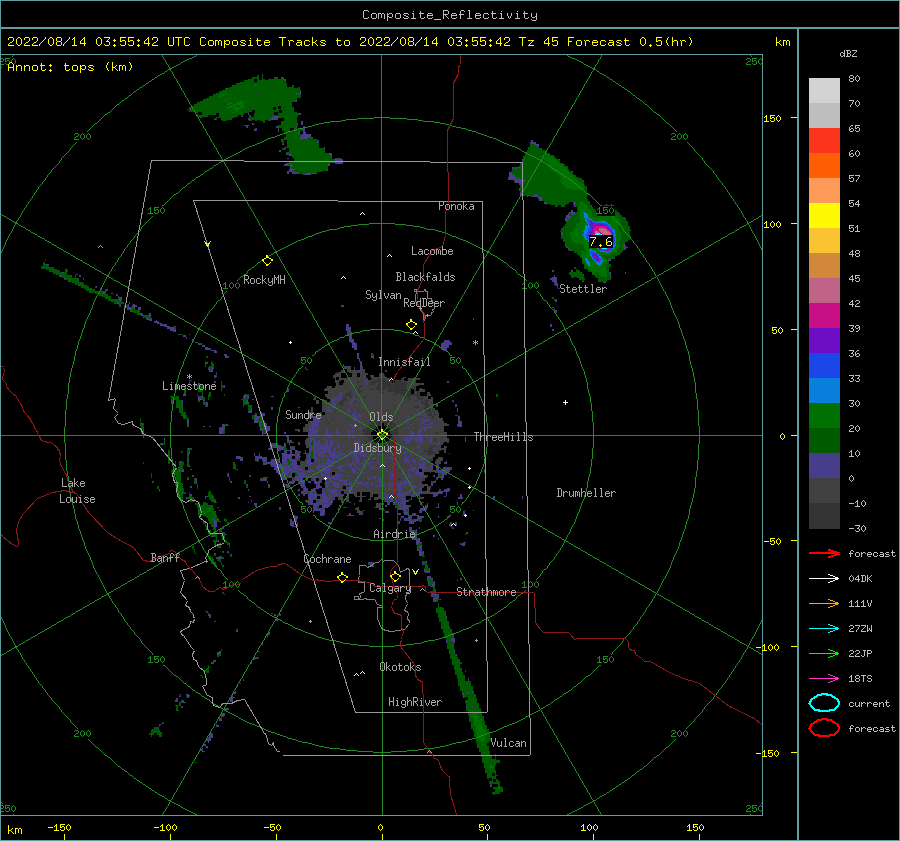
Task: Click the Airdrie town label
Action: (394, 534)
